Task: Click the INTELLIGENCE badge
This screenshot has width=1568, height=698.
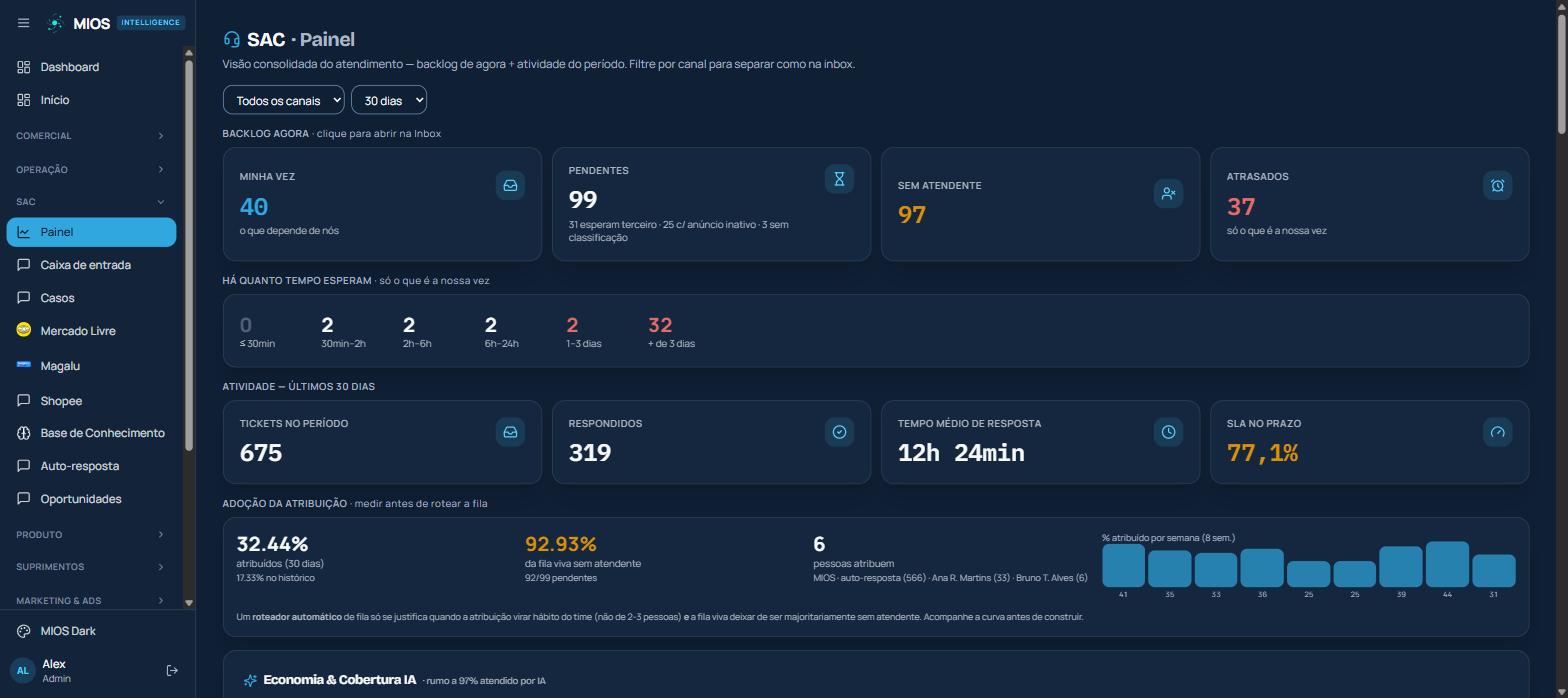Action: [x=151, y=22]
